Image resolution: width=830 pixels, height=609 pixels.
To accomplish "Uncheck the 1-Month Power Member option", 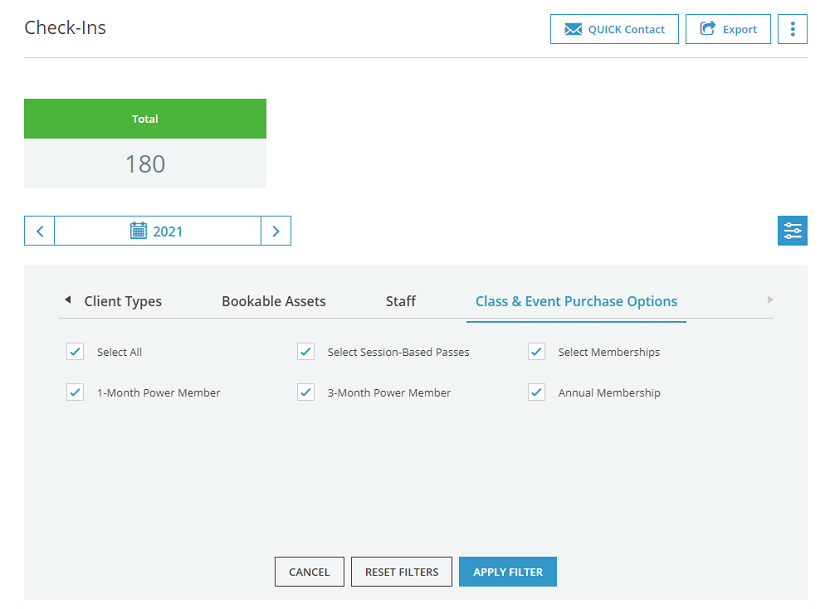I will (x=75, y=392).
